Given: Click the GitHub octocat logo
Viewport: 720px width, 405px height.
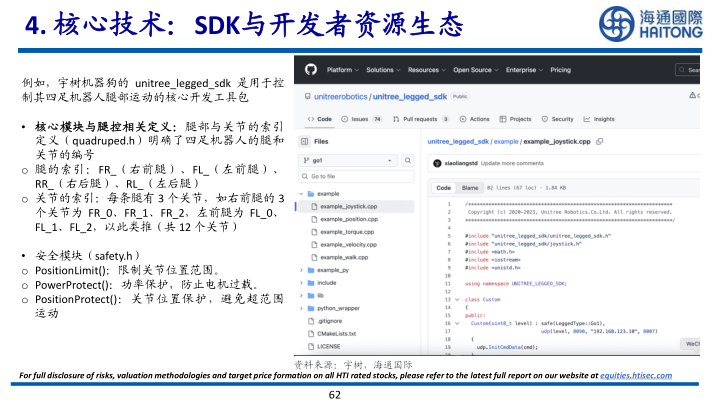Looking at the screenshot, I should [311, 70].
